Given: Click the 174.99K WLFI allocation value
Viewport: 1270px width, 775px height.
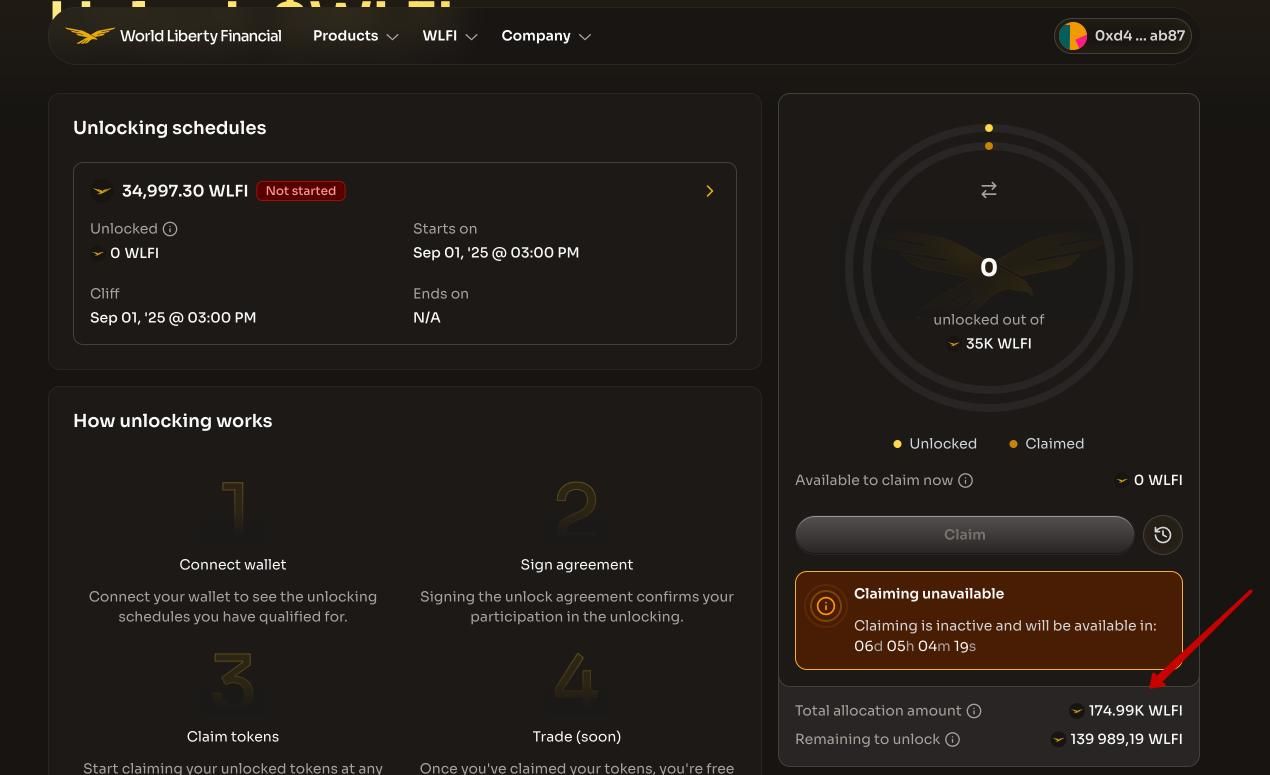Looking at the screenshot, I should [1135, 711].
